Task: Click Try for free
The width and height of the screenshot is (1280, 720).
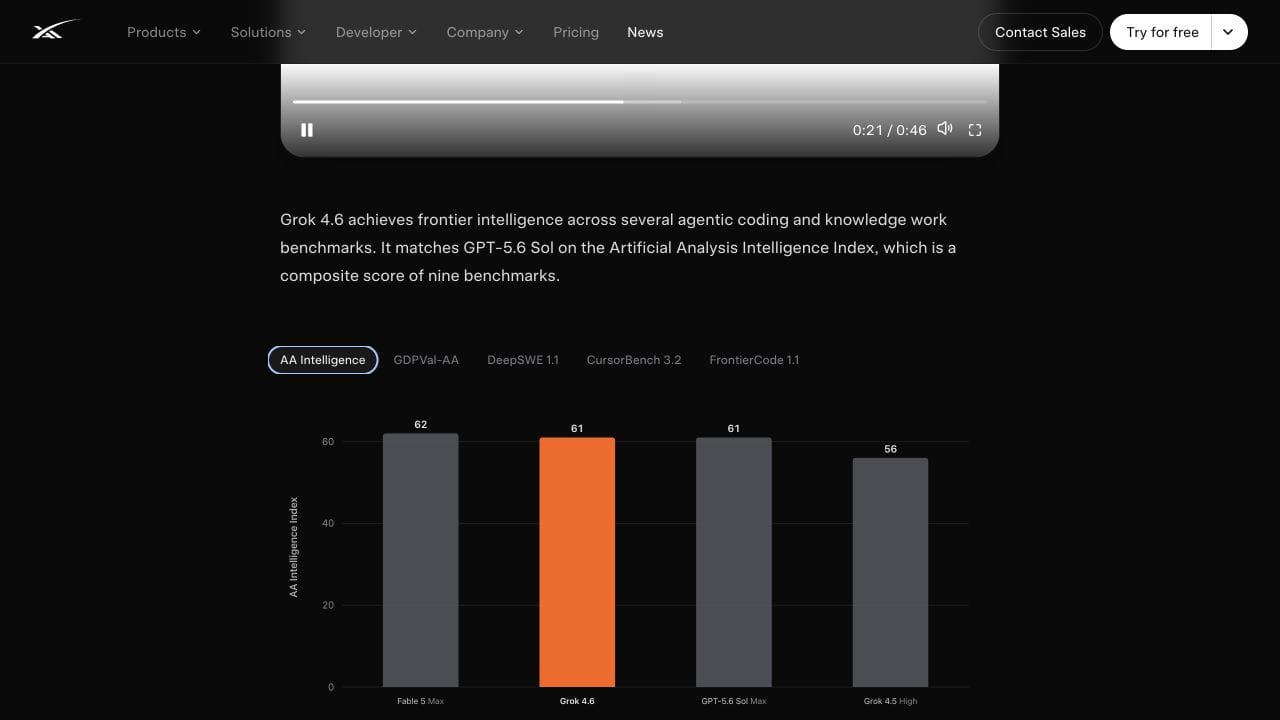Action: point(1162,32)
